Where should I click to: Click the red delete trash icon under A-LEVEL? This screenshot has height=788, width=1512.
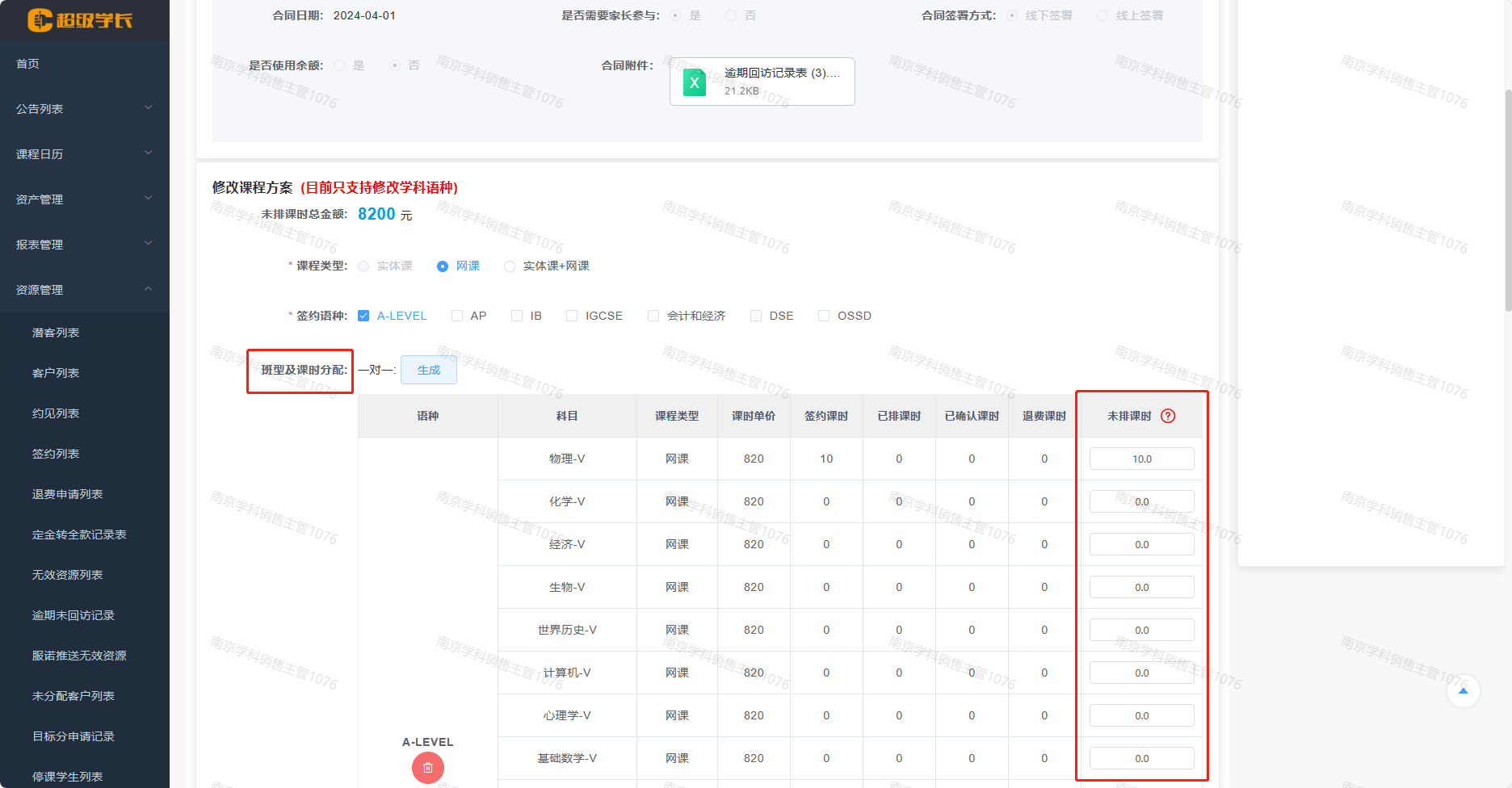427,768
